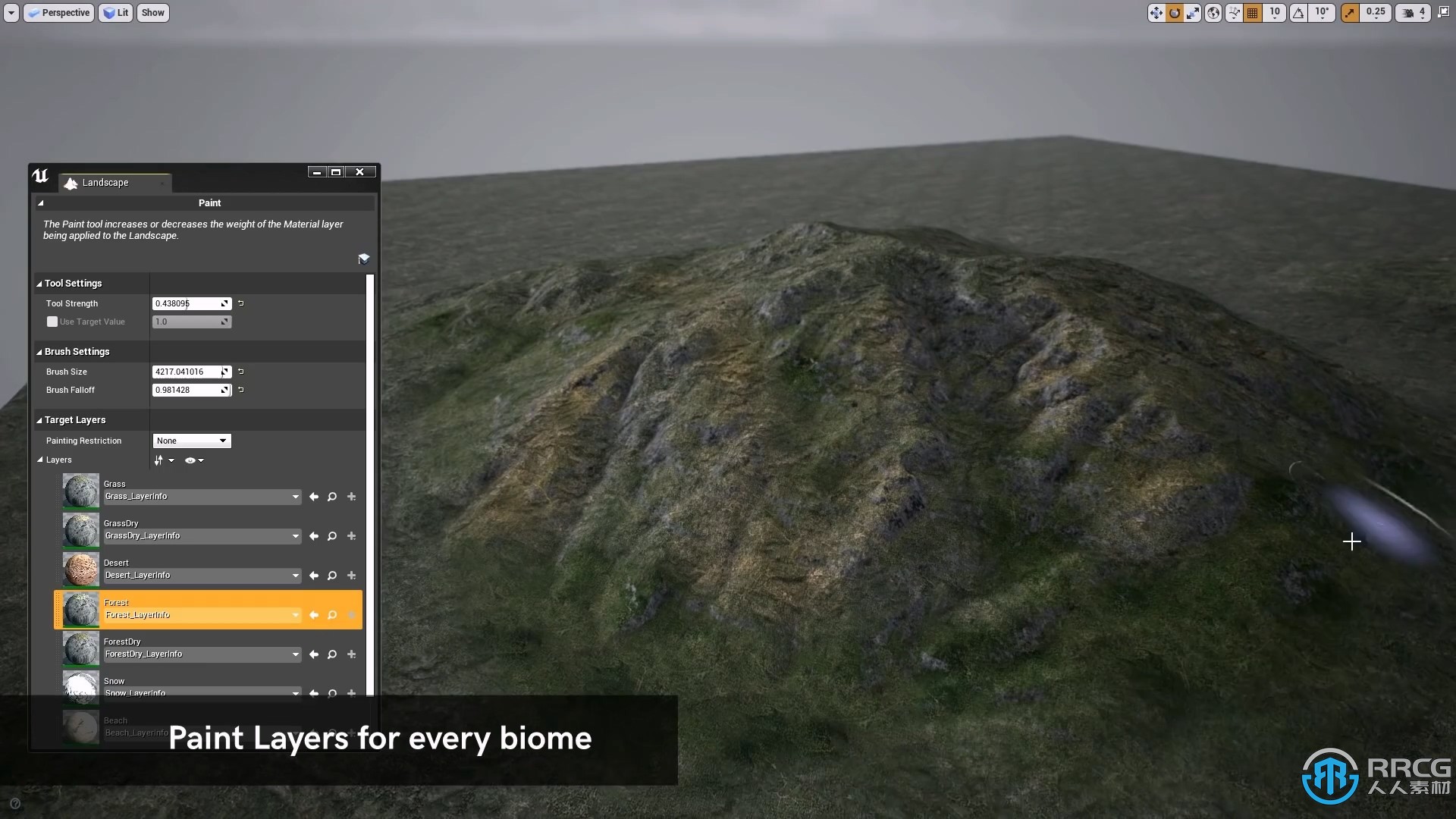Drag the Tool Strength value slider
1456x819 pixels.
(x=189, y=303)
